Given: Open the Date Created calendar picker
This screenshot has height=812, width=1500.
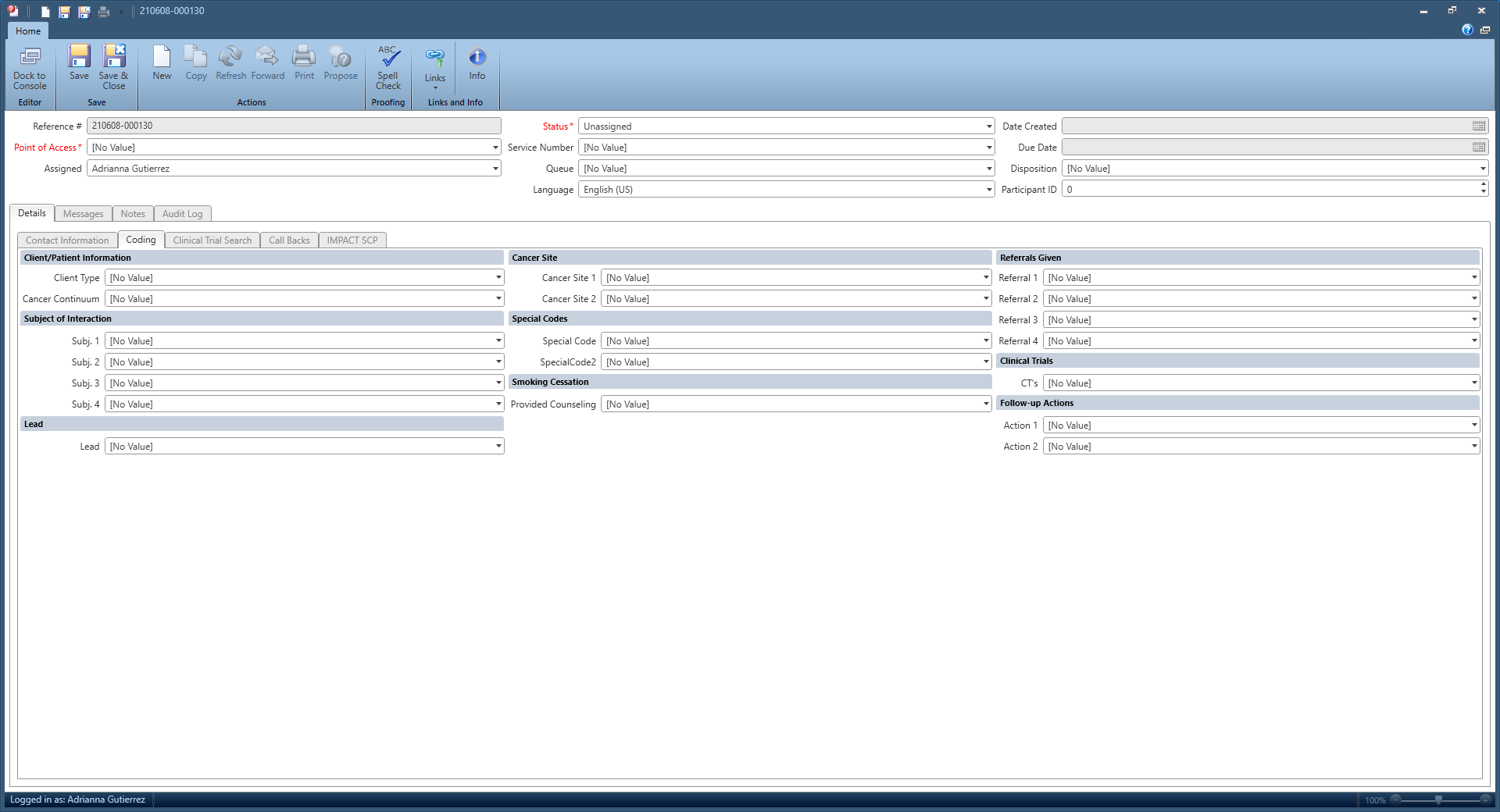Looking at the screenshot, I should pyautogui.click(x=1478, y=126).
